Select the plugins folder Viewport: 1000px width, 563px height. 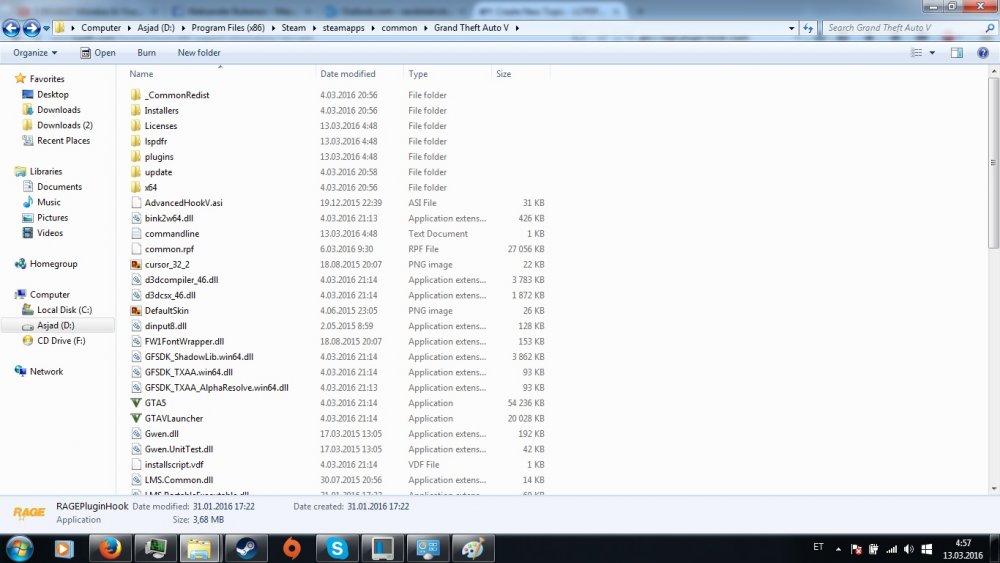click(x=159, y=157)
